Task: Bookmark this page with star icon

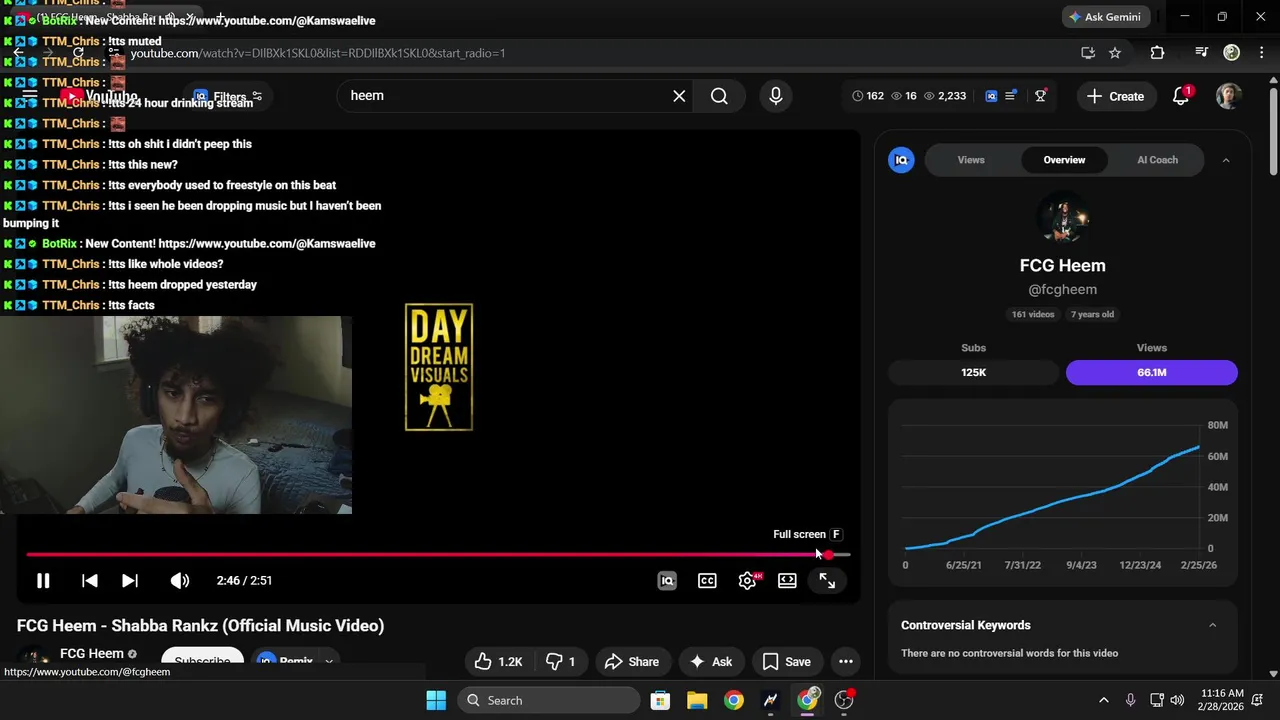Action: (x=1115, y=53)
